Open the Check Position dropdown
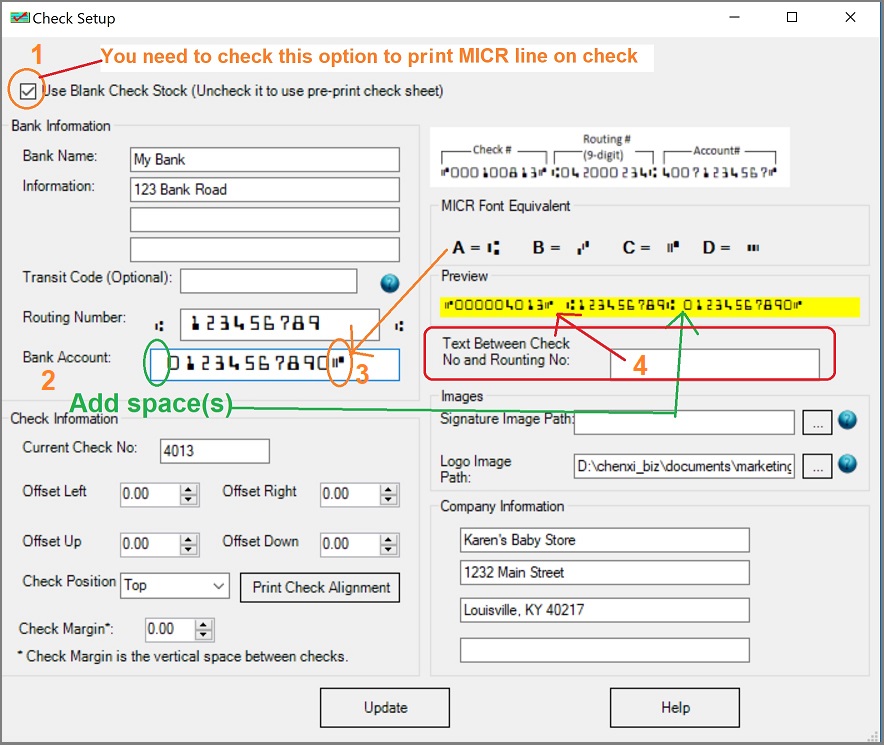 [x=218, y=586]
